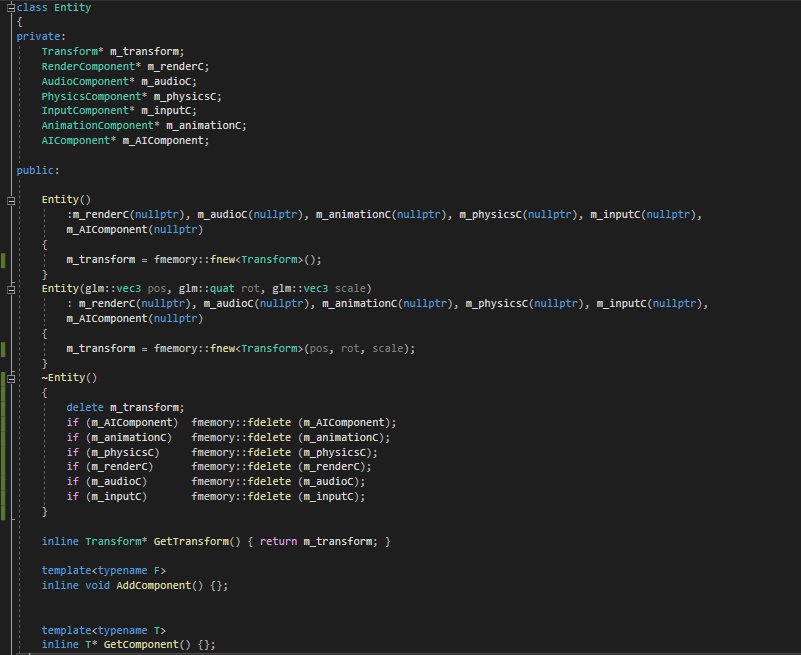801x655 pixels.
Task: Click the RenderComponent type name
Action: [x=88, y=66]
